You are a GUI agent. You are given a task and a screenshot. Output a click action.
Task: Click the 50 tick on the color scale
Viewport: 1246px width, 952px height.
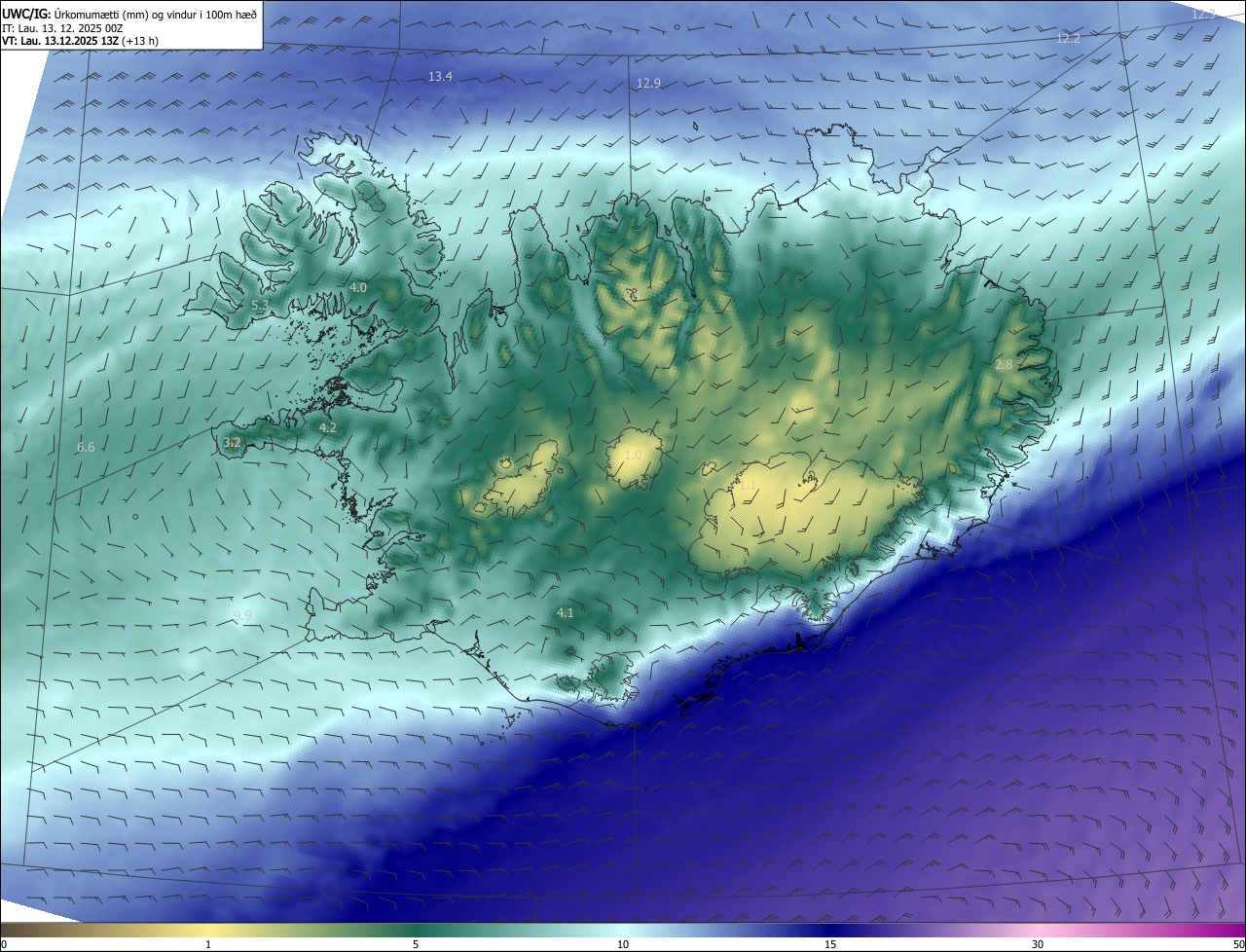(1238, 945)
